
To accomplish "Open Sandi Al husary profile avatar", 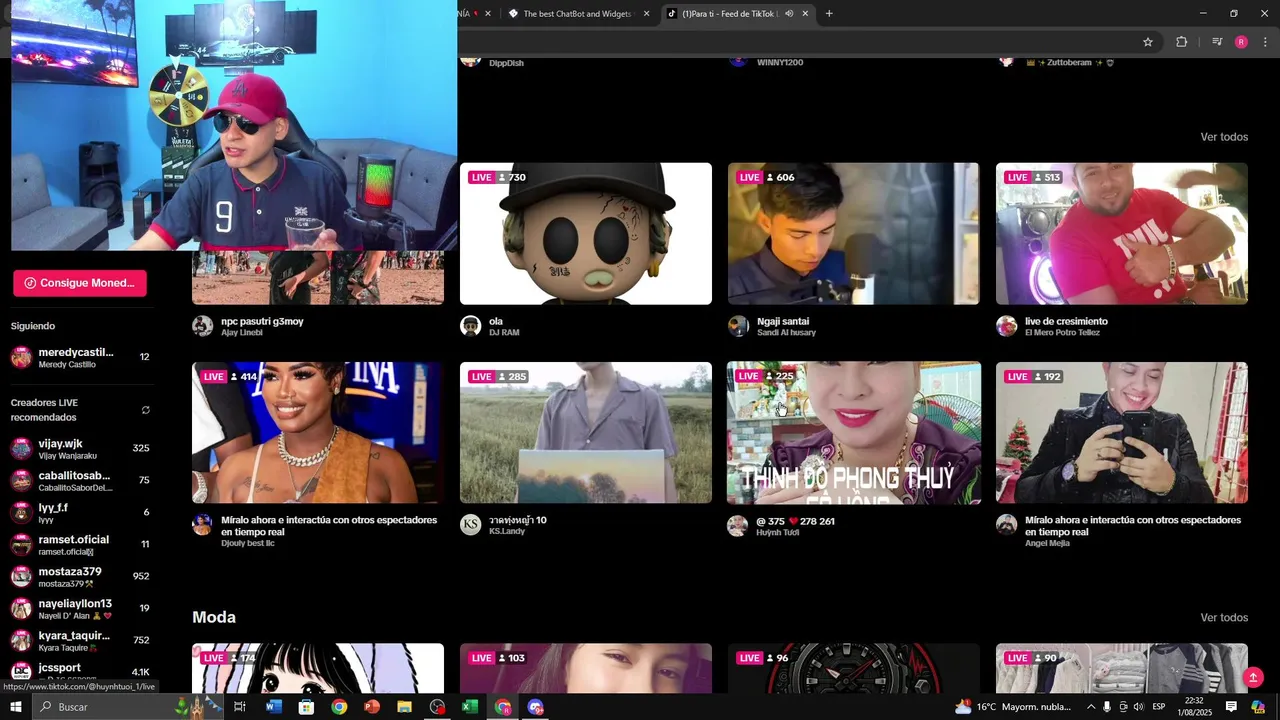I will [x=739, y=326].
